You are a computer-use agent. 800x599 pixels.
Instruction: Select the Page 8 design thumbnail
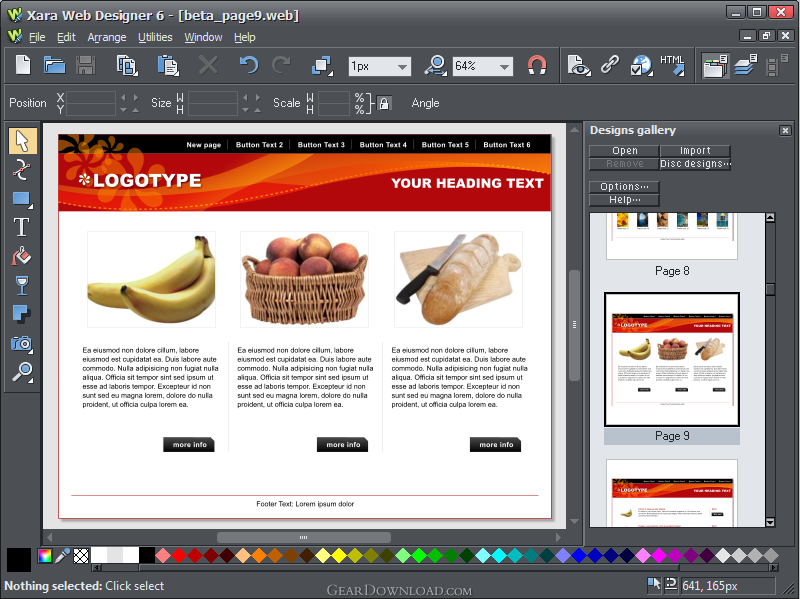[x=672, y=236]
